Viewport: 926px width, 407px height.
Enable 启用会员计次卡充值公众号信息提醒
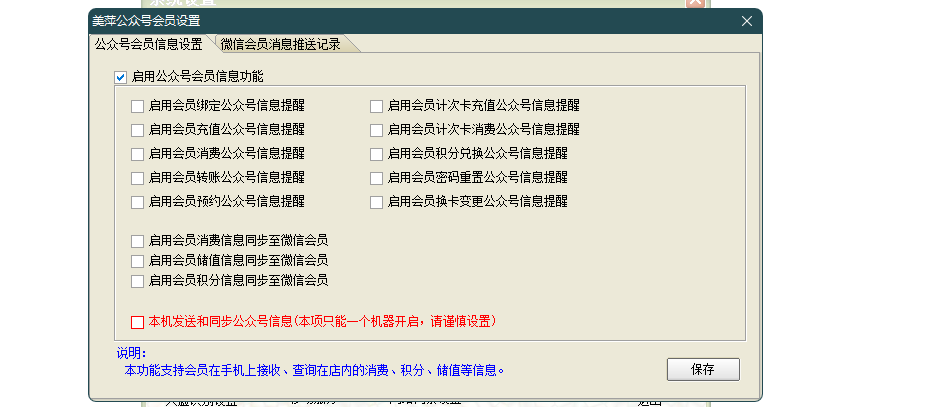click(376, 105)
